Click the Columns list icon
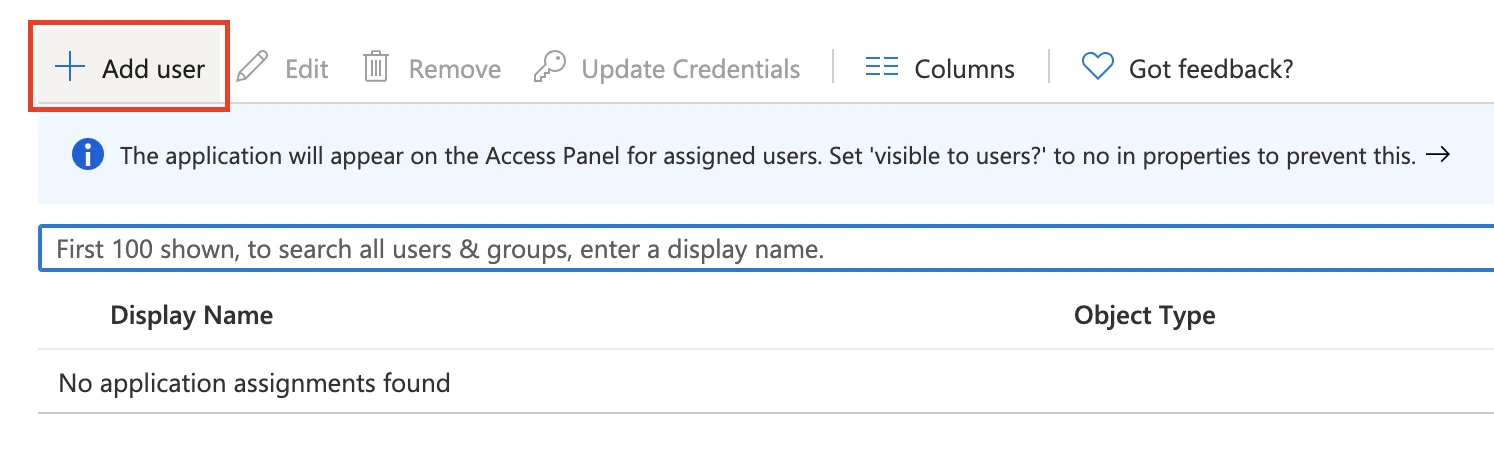 click(881, 68)
